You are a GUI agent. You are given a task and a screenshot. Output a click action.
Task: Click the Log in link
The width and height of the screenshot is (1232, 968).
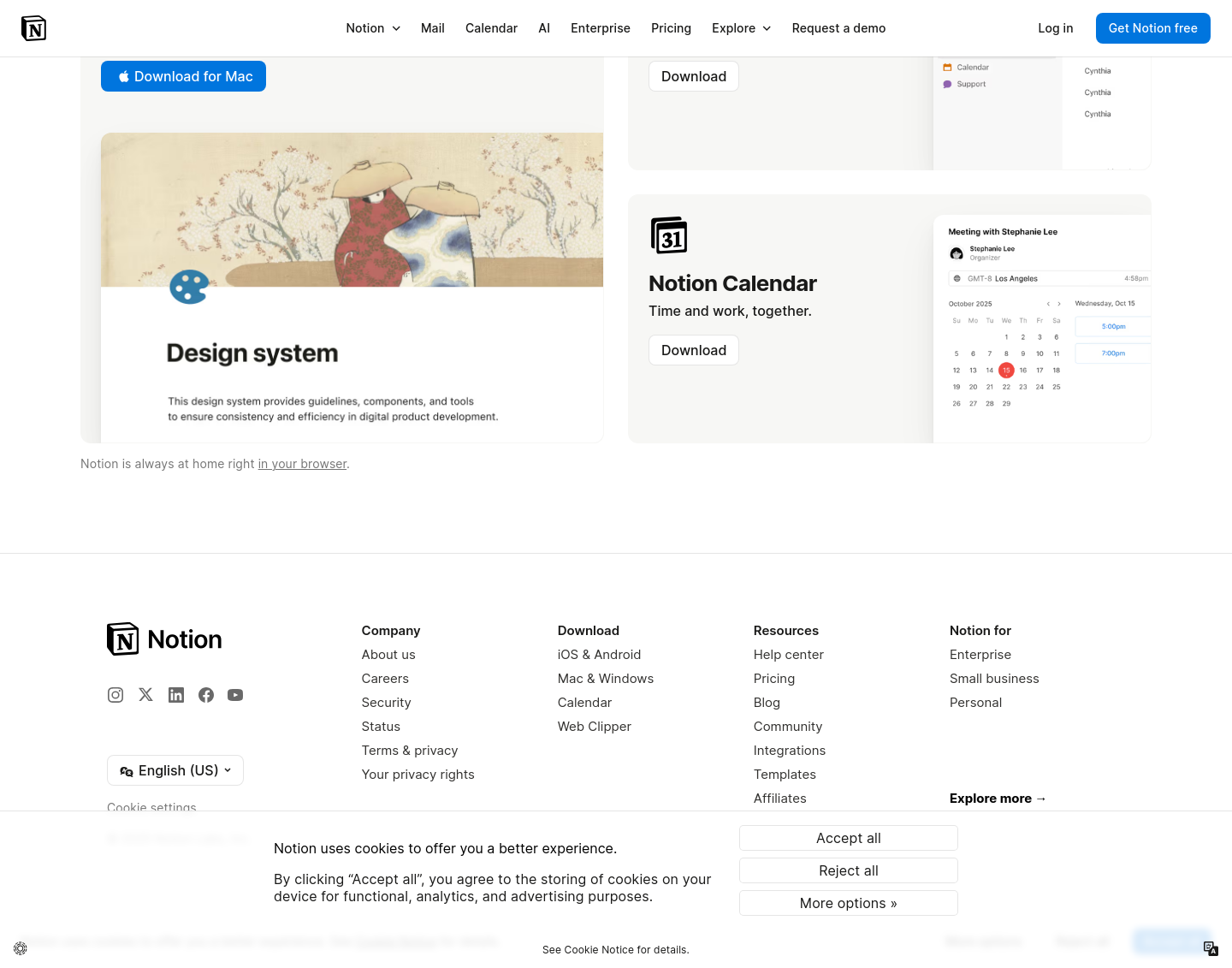click(1056, 28)
